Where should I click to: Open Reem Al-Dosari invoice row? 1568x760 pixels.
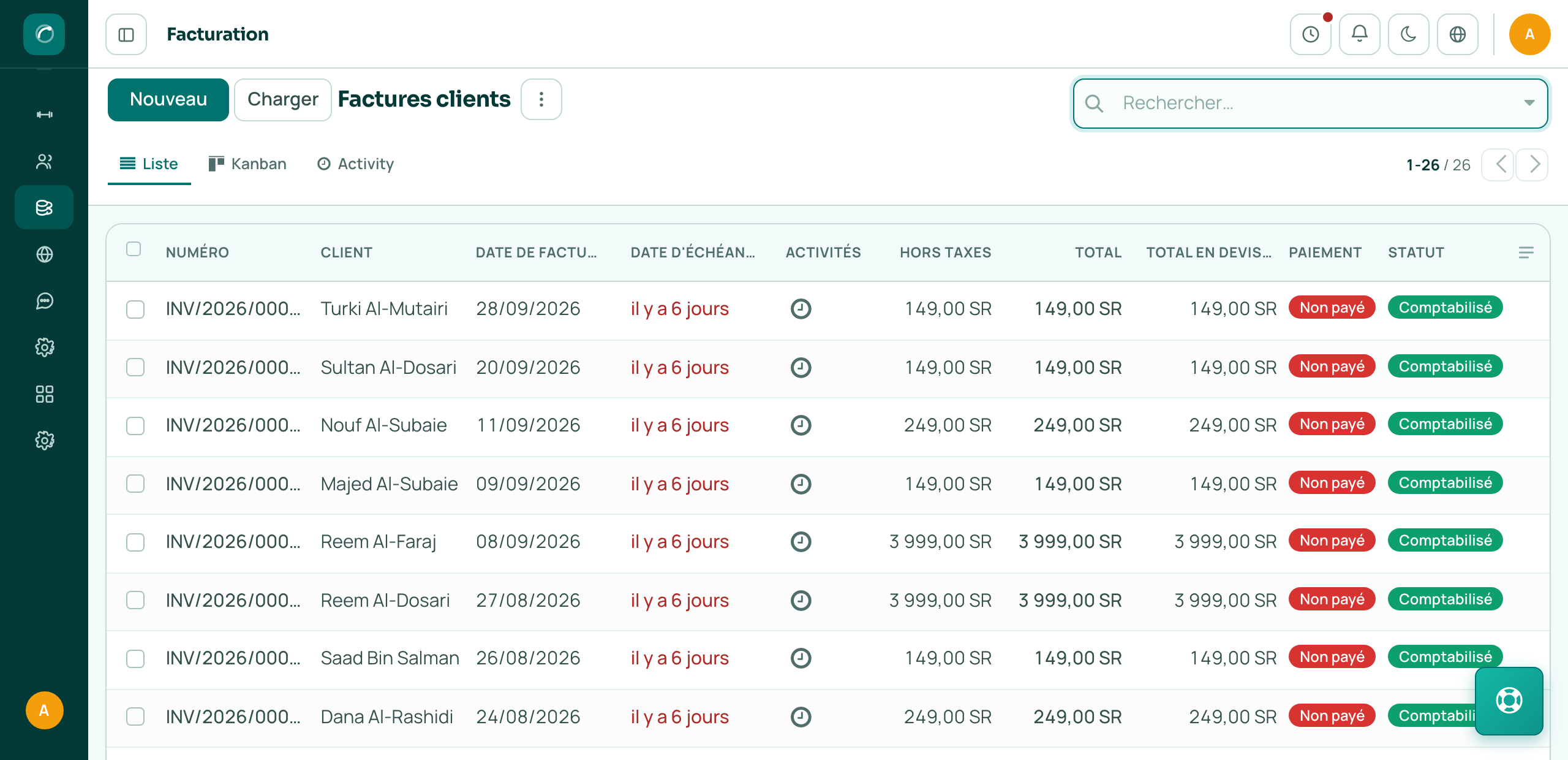827,601
